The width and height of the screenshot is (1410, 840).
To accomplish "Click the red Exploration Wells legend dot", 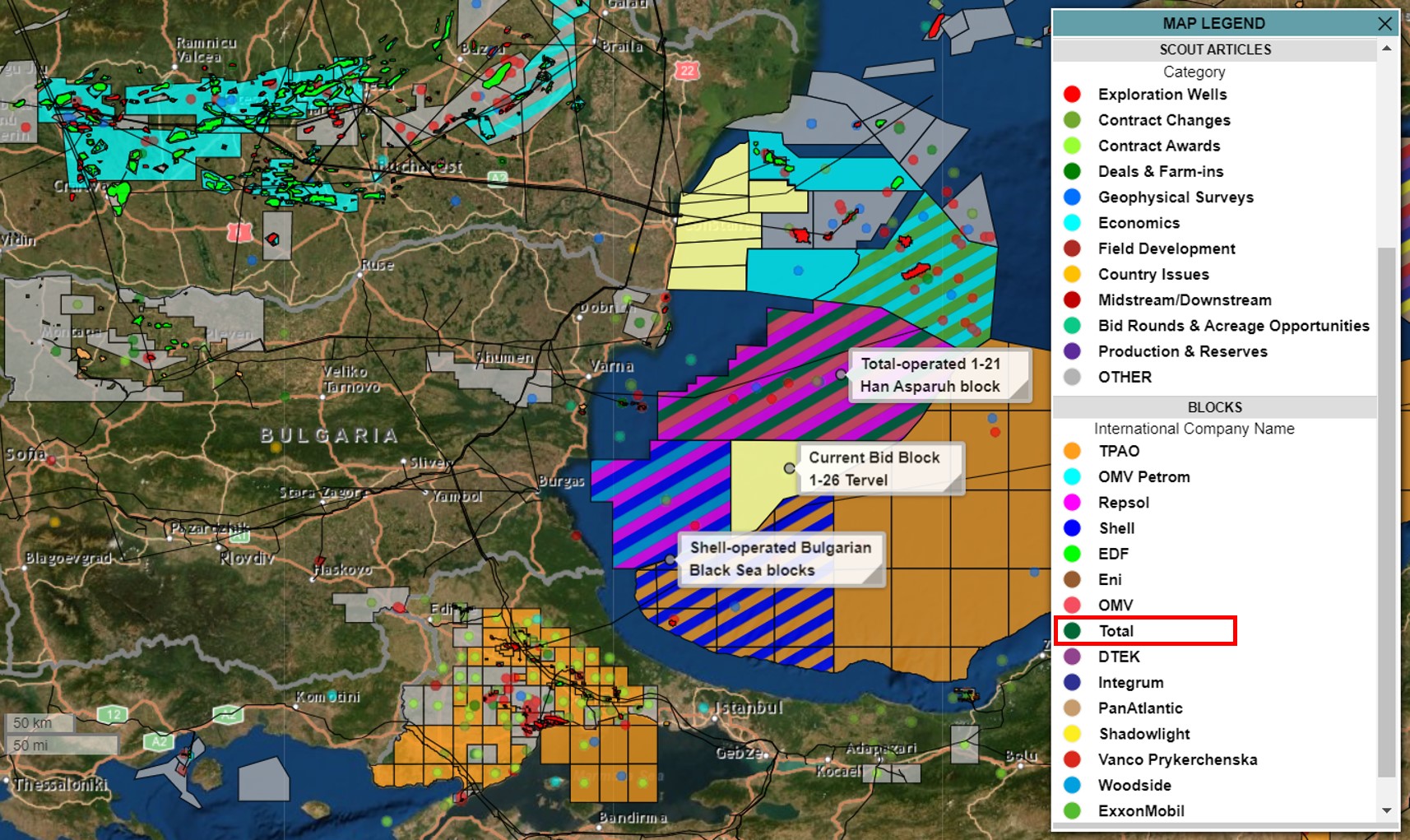I will coord(1072,95).
